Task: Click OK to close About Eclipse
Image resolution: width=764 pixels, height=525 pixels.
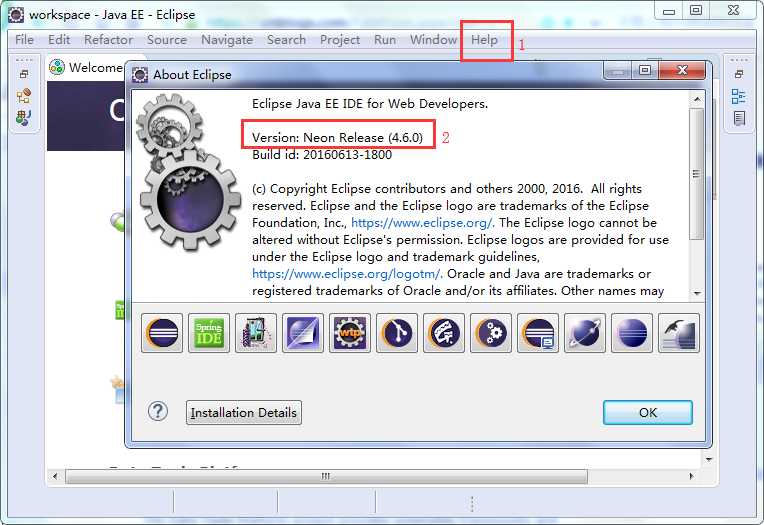Action: [x=648, y=412]
